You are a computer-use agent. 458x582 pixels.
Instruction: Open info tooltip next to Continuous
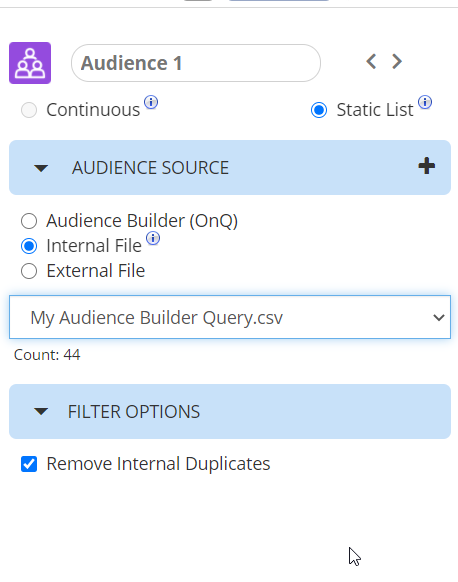click(151, 102)
